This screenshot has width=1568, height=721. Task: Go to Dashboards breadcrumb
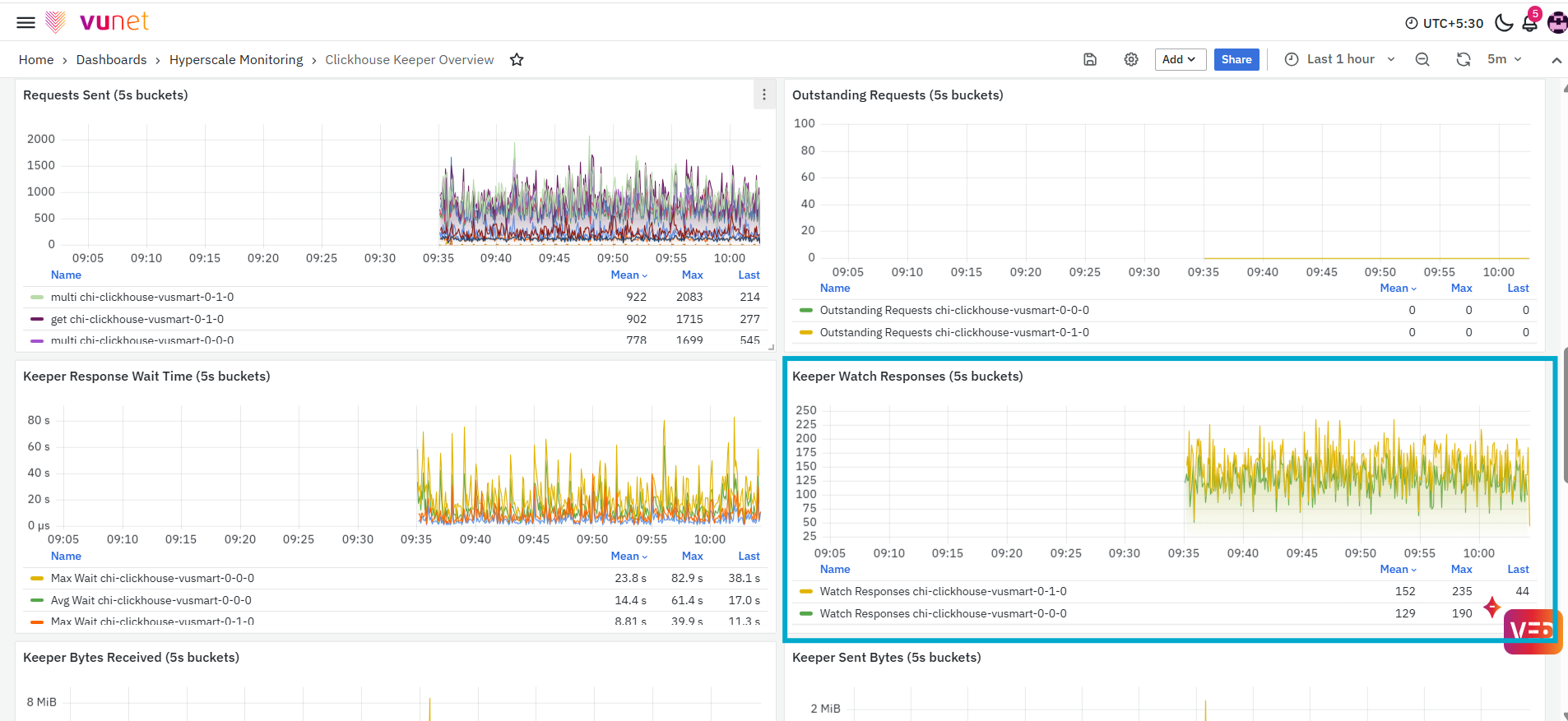[x=111, y=59]
